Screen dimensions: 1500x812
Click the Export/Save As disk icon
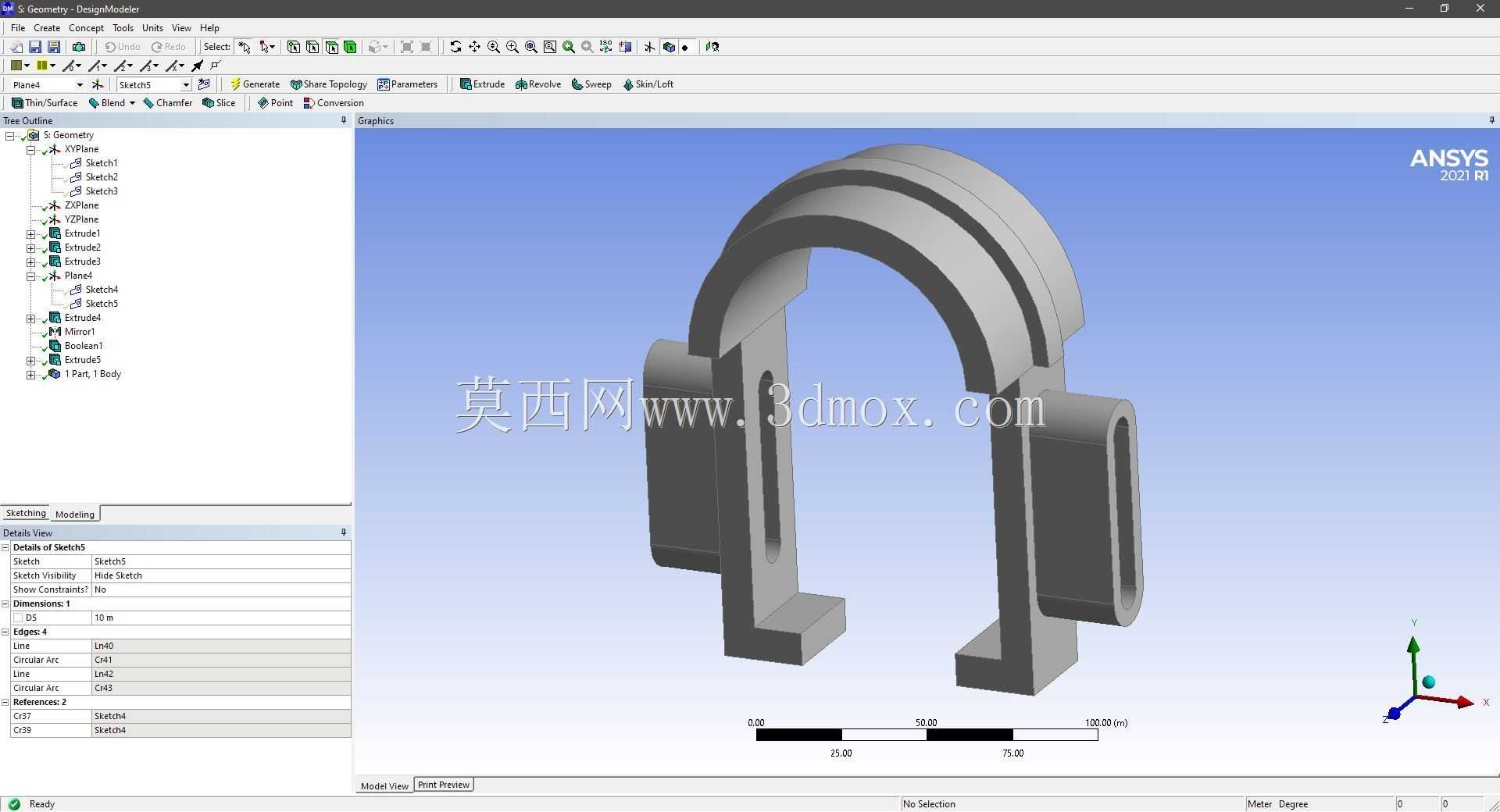pos(54,47)
